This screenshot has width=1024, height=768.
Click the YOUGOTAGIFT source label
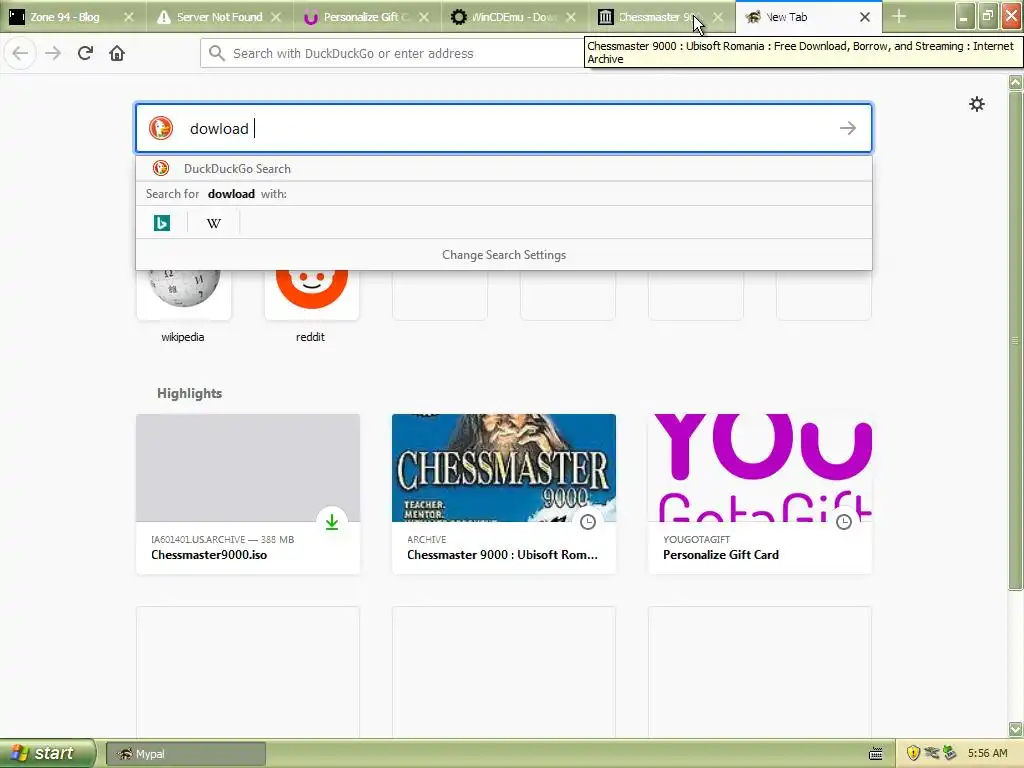[x=696, y=539]
